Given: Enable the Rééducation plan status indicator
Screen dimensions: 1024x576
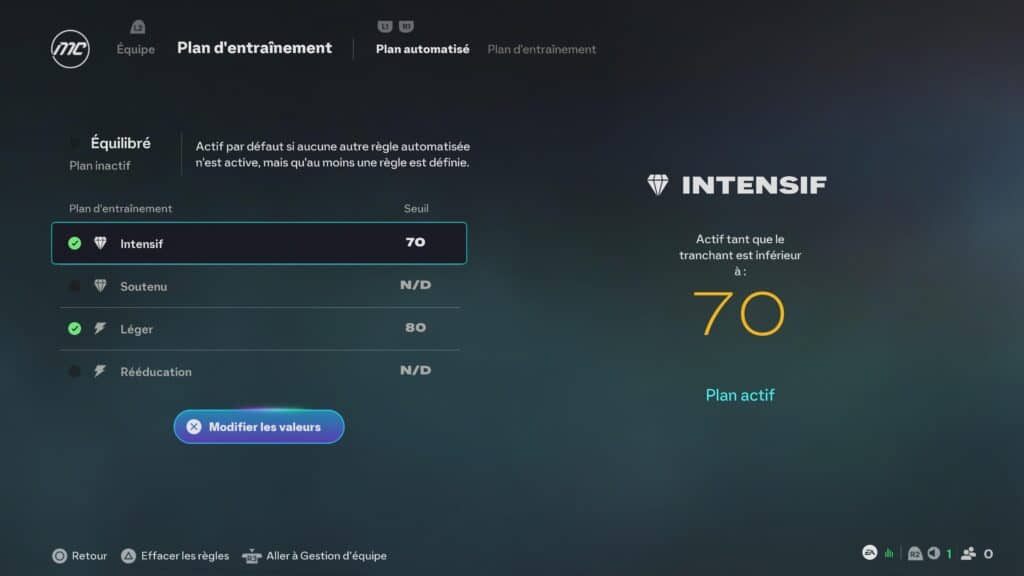Looking at the screenshot, I should point(75,371).
